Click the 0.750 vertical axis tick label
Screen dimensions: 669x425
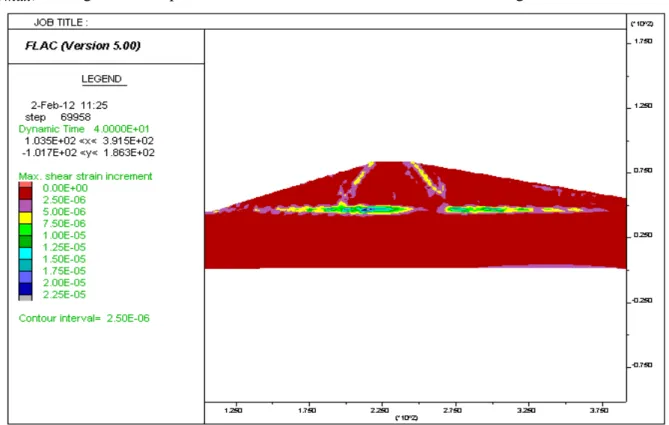pyautogui.click(x=643, y=171)
